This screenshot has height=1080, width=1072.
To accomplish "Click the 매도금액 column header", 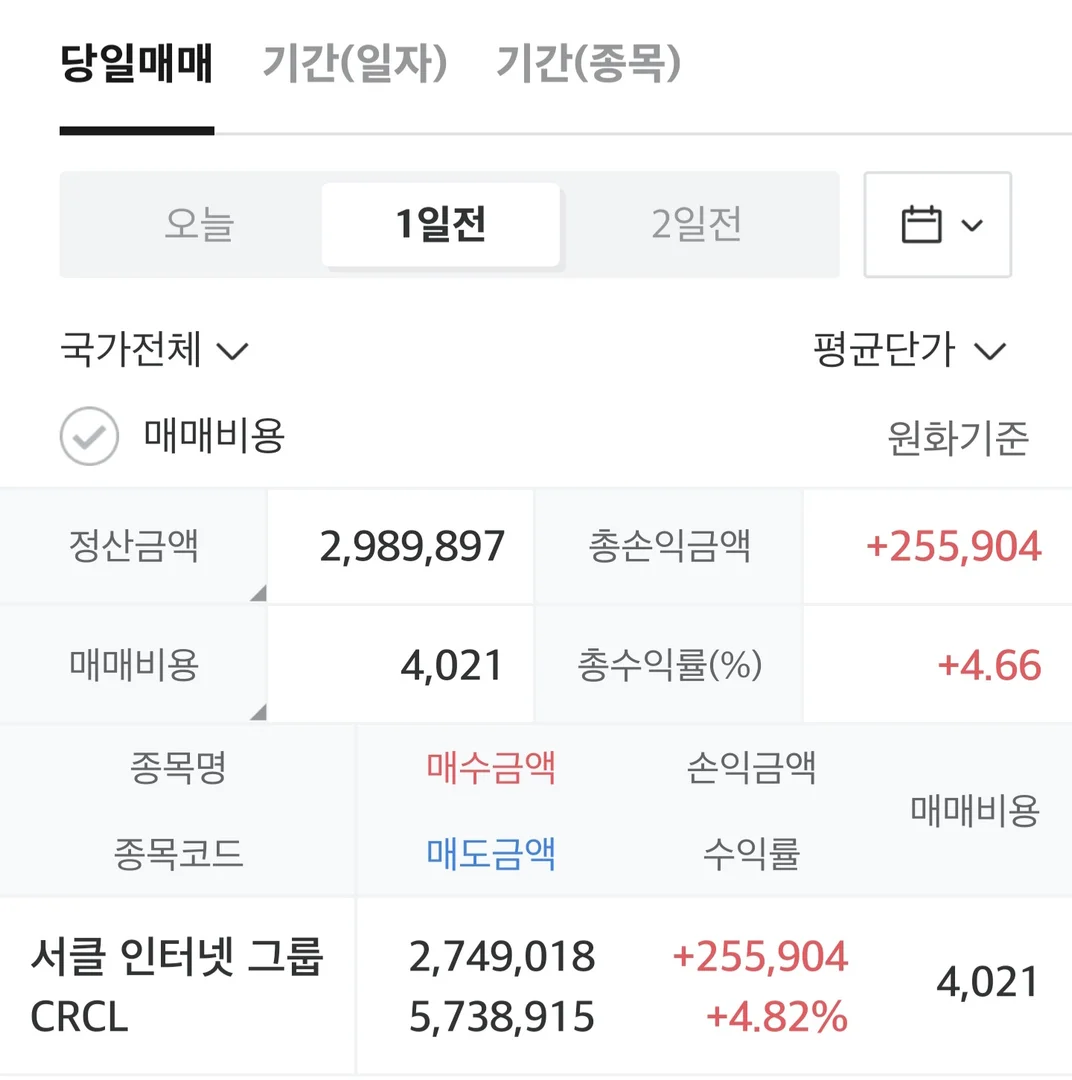I will coord(491,855).
